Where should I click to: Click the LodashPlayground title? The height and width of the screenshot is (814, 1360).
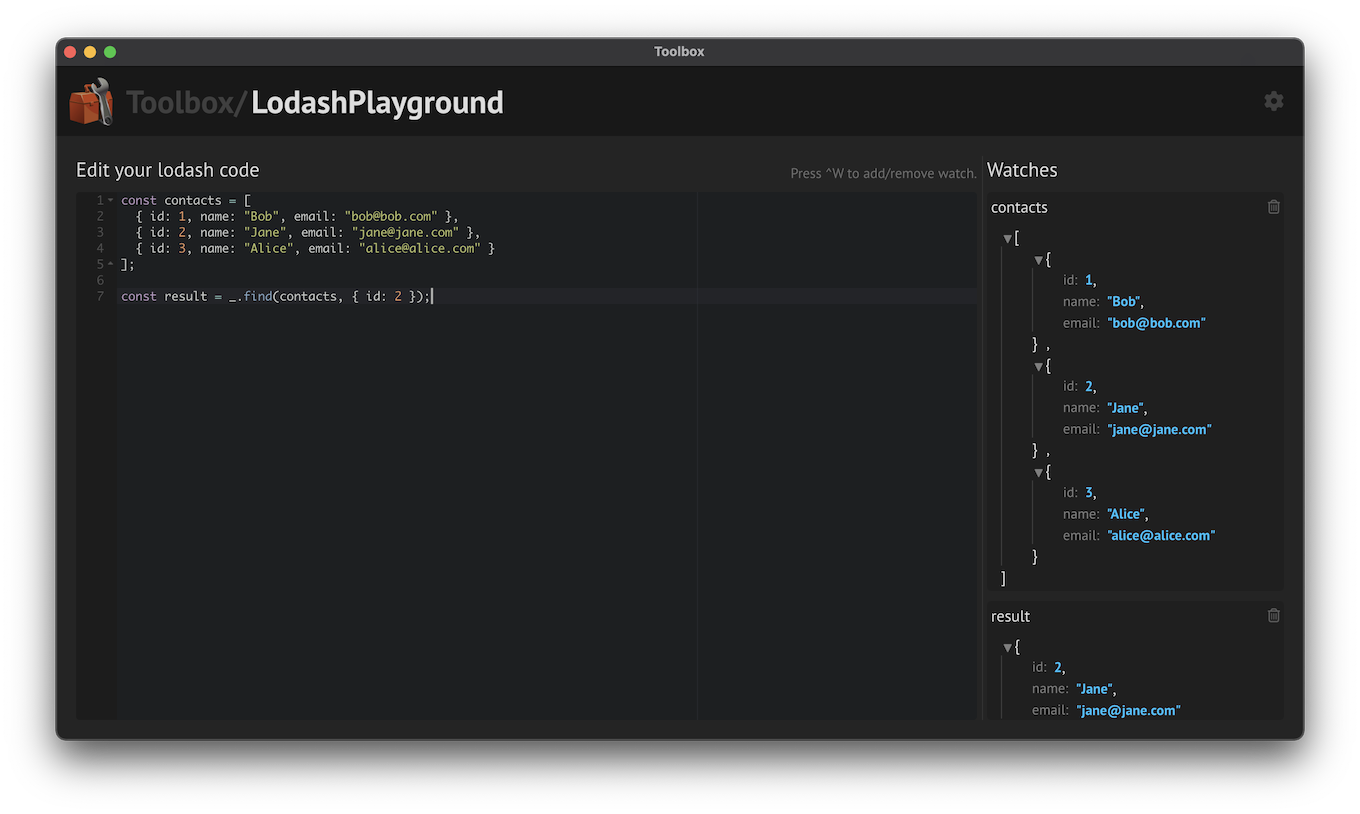tap(377, 102)
